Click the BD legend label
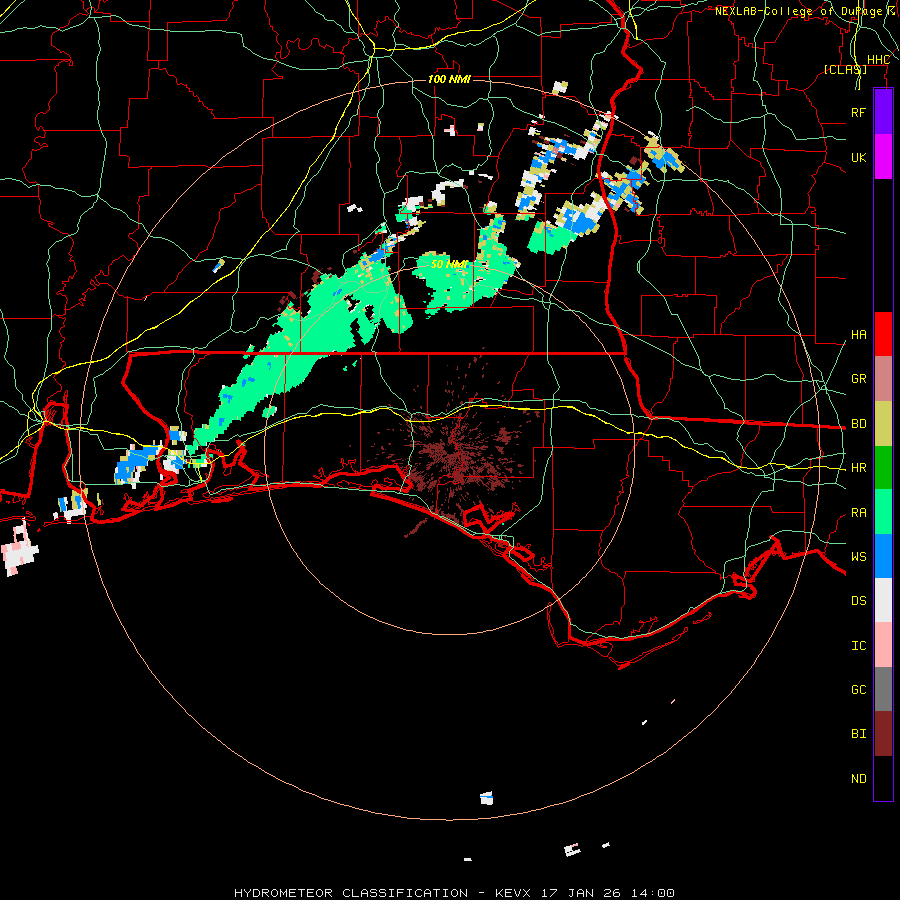900x900 pixels. pyautogui.click(x=858, y=424)
